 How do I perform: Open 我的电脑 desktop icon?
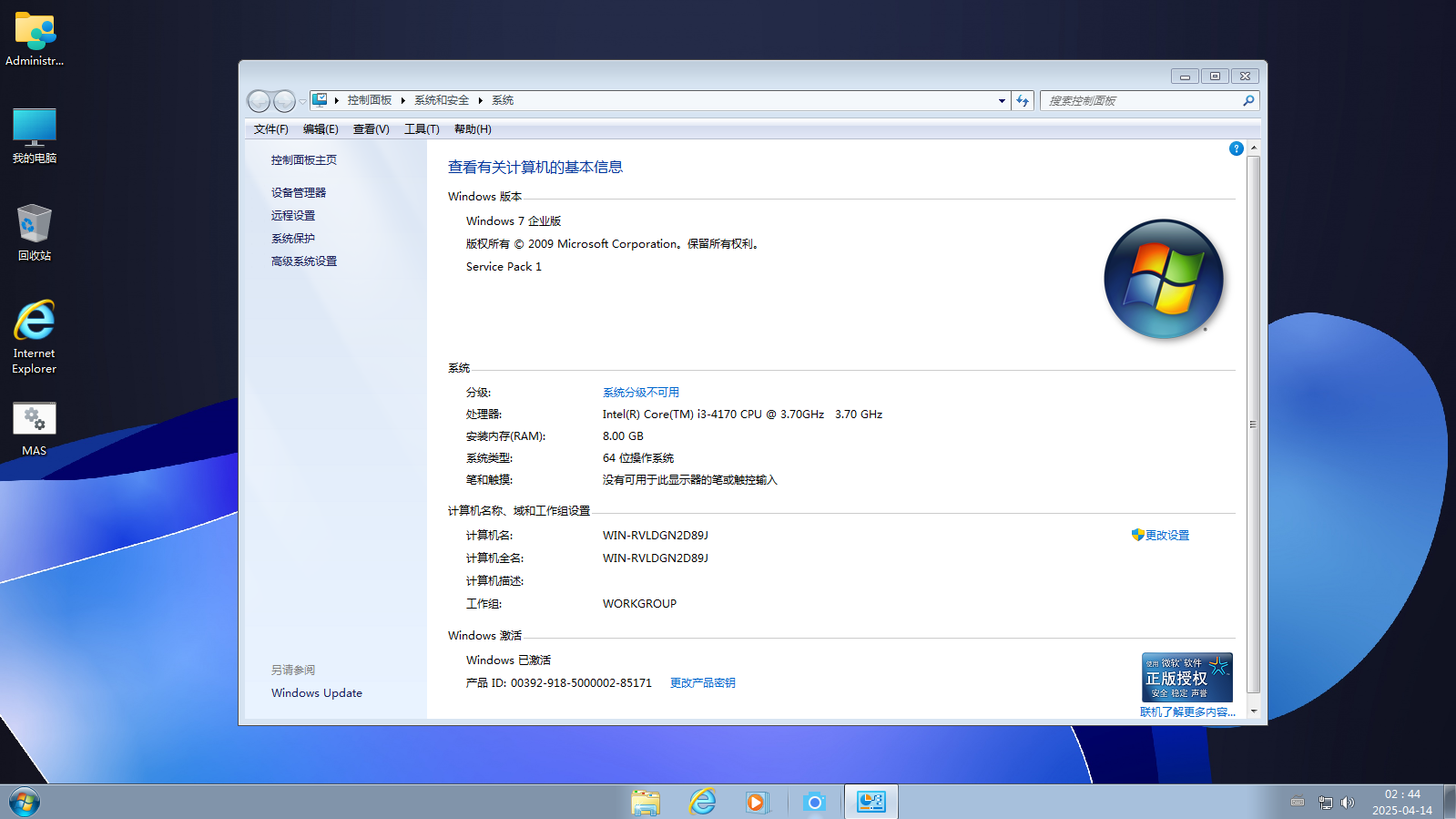pyautogui.click(x=35, y=136)
